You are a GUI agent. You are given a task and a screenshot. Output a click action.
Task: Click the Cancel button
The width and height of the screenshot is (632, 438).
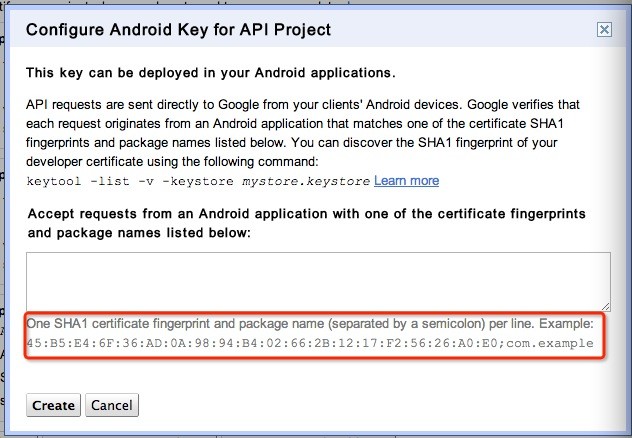(112, 405)
